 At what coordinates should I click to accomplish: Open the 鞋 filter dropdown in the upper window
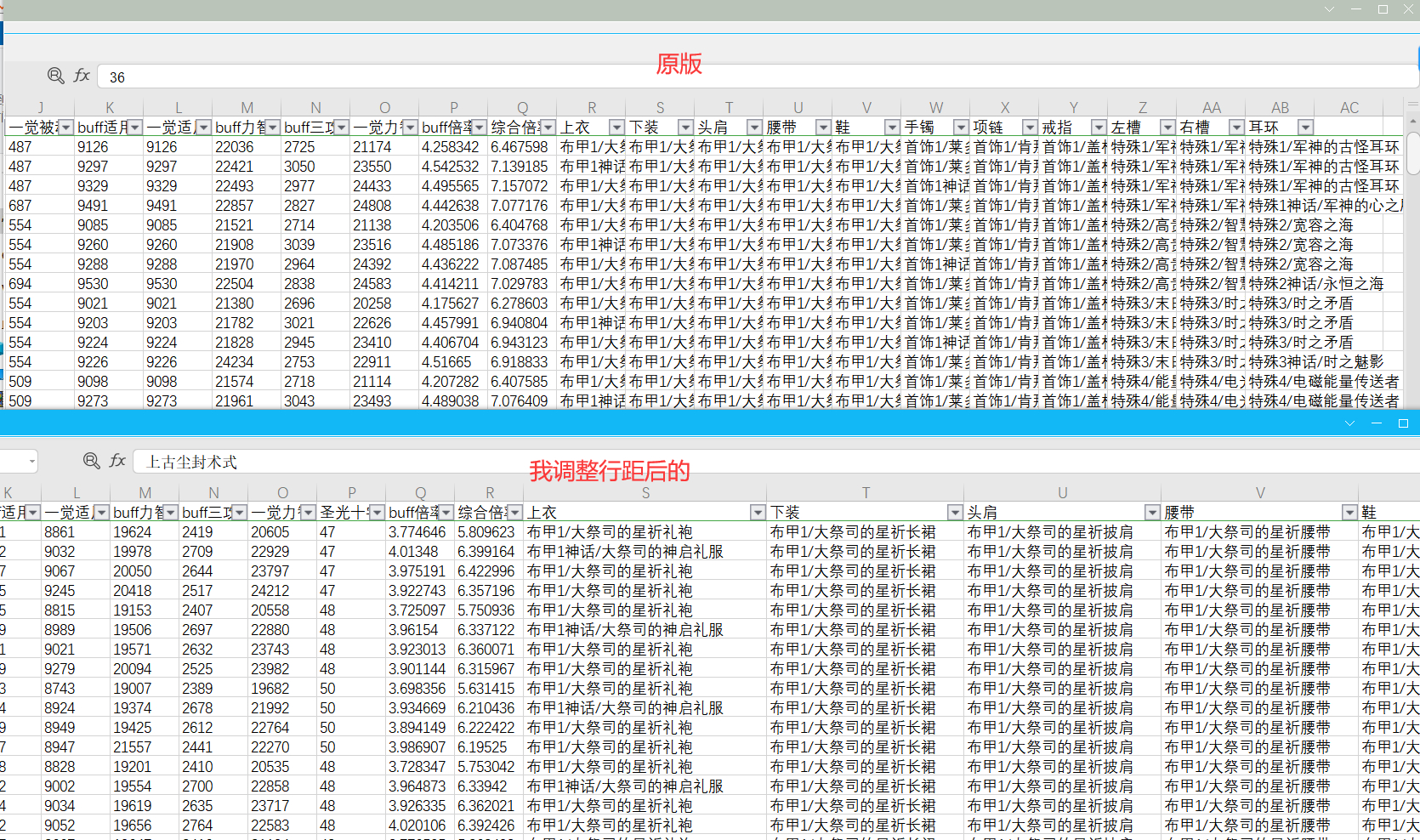click(892, 128)
